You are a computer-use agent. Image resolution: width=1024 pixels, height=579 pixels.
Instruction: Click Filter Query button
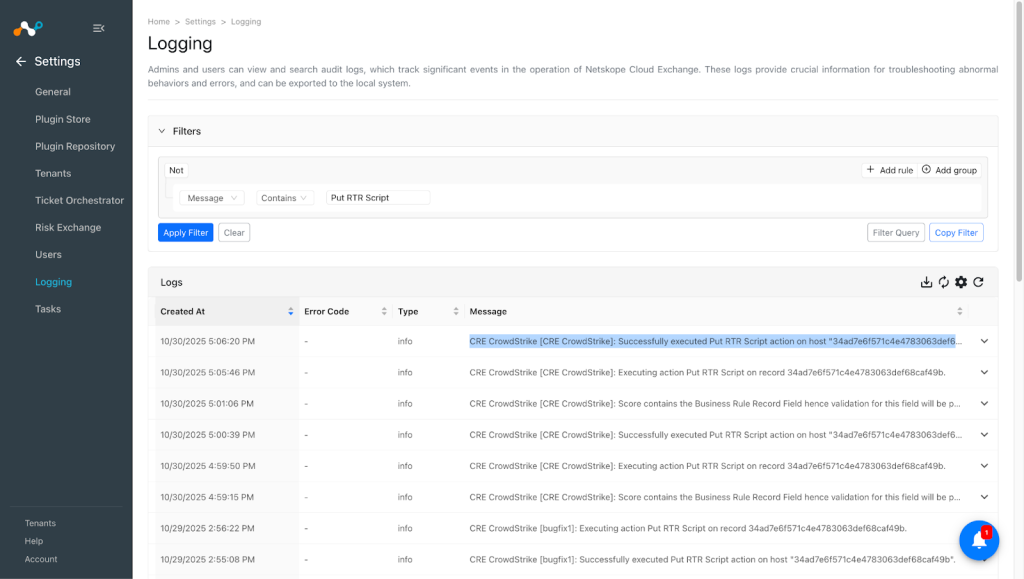pos(895,232)
